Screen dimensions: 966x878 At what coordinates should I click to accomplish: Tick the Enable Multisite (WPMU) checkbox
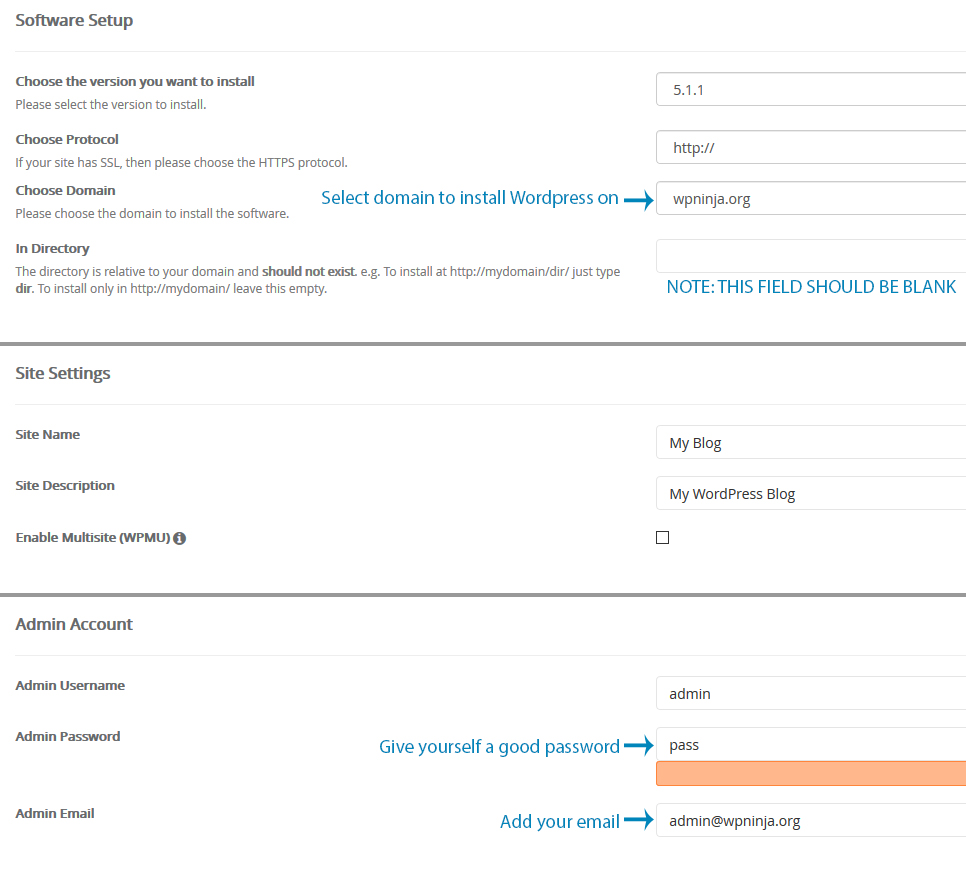tap(662, 538)
